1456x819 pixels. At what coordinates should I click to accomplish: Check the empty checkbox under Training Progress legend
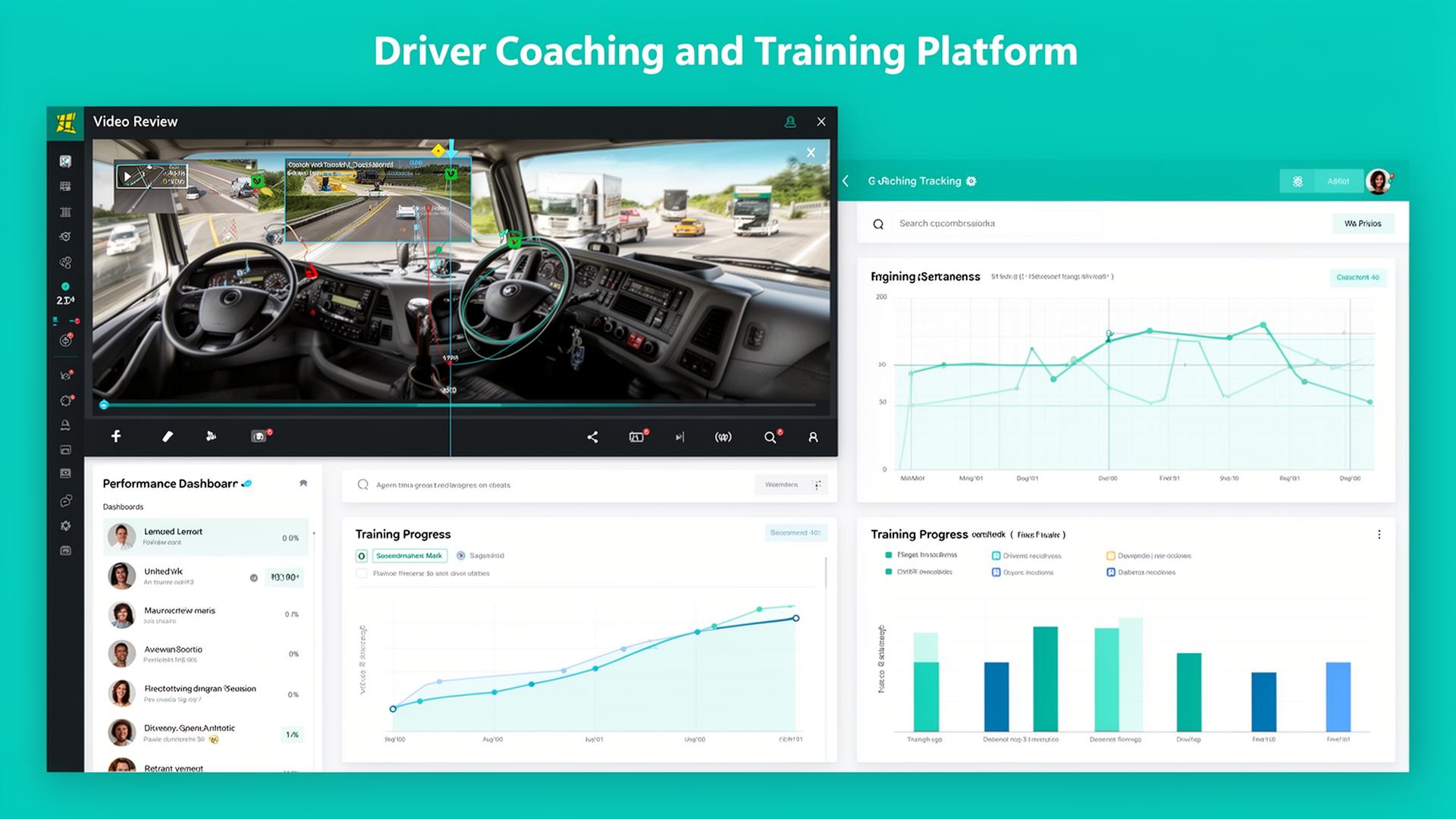[362, 573]
